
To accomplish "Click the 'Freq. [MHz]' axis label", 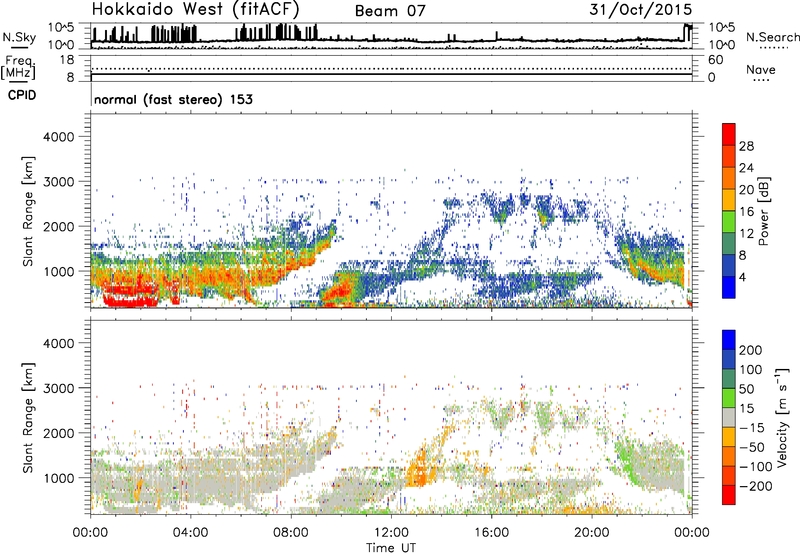I will point(19,68).
